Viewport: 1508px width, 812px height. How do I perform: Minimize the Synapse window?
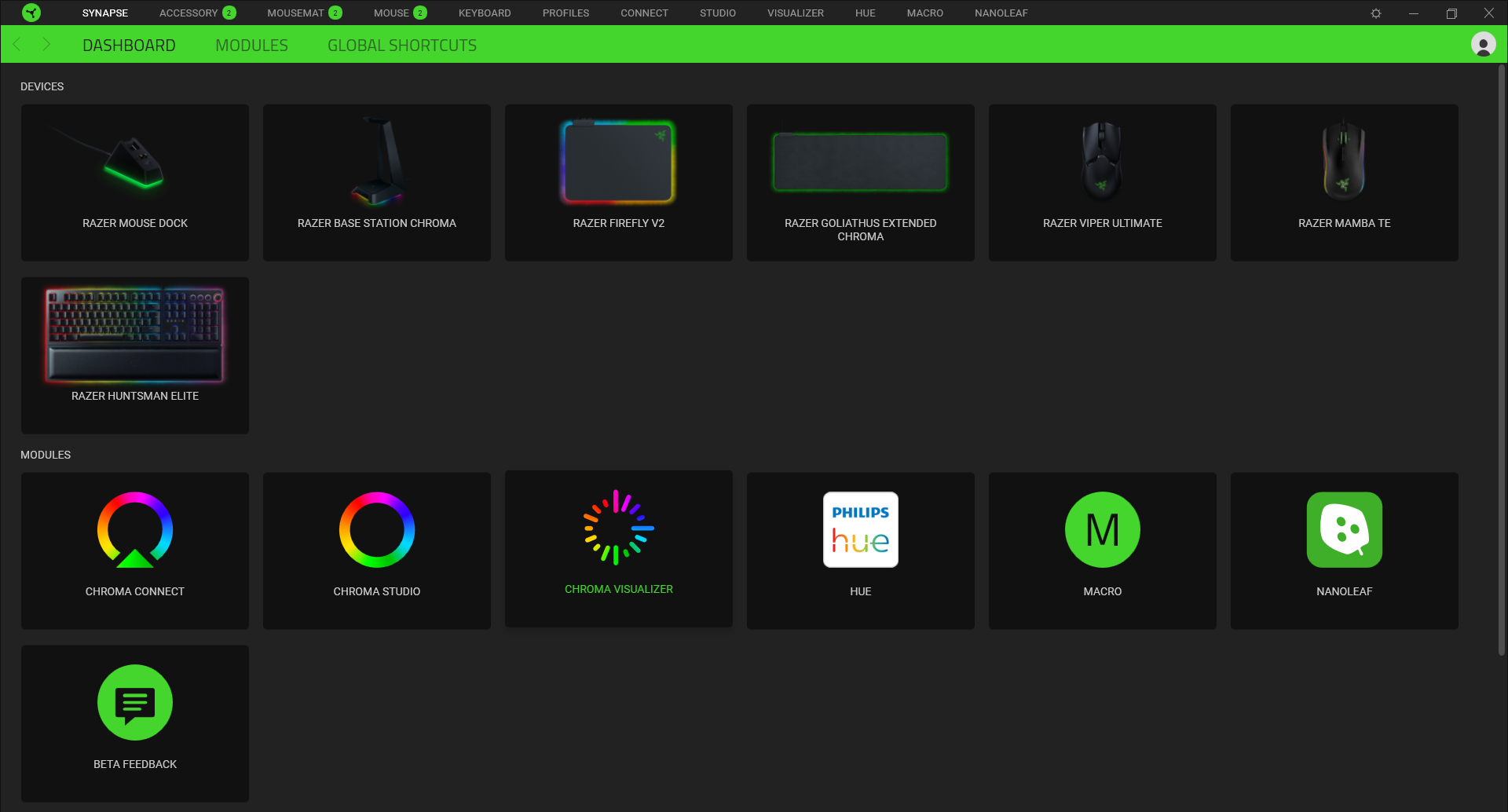tap(1414, 13)
